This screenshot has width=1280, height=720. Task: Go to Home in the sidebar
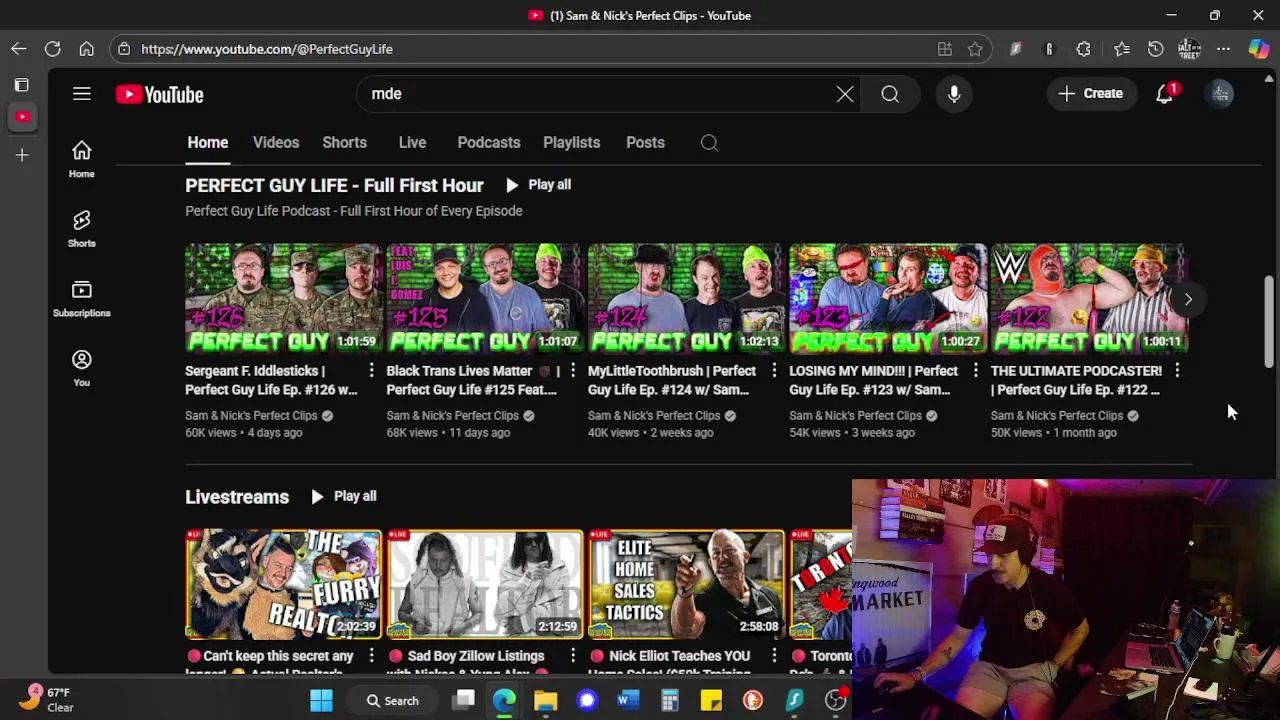pos(82,159)
